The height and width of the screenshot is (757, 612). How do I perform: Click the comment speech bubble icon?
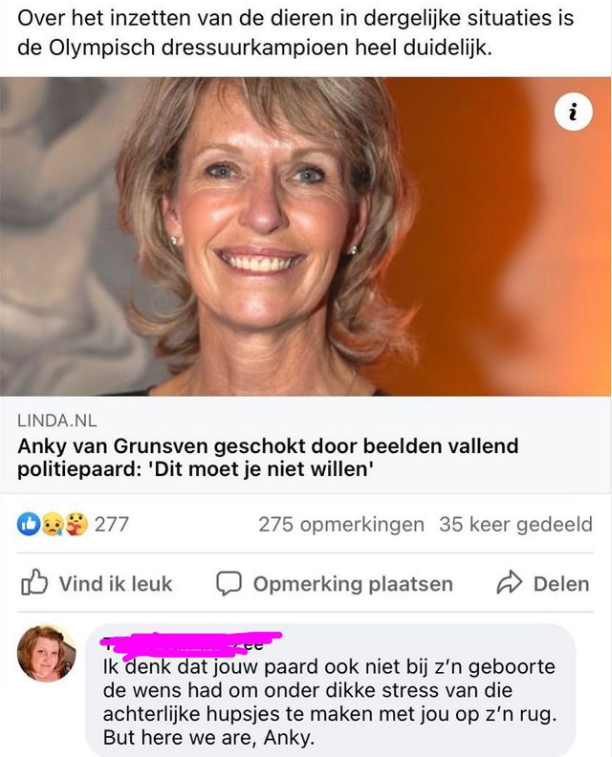click(x=229, y=583)
